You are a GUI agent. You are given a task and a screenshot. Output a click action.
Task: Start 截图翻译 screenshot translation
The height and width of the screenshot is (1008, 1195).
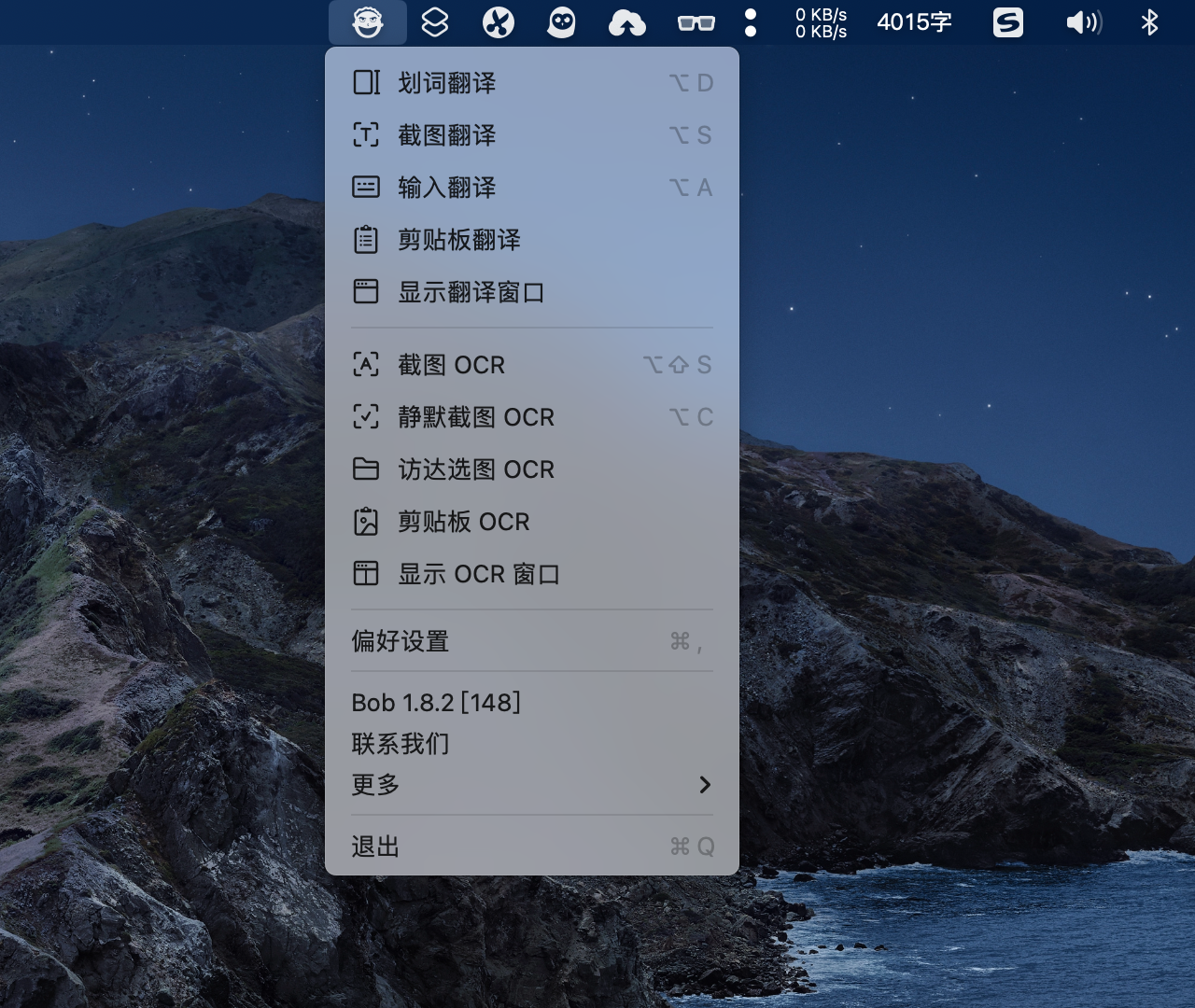tap(444, 135)
